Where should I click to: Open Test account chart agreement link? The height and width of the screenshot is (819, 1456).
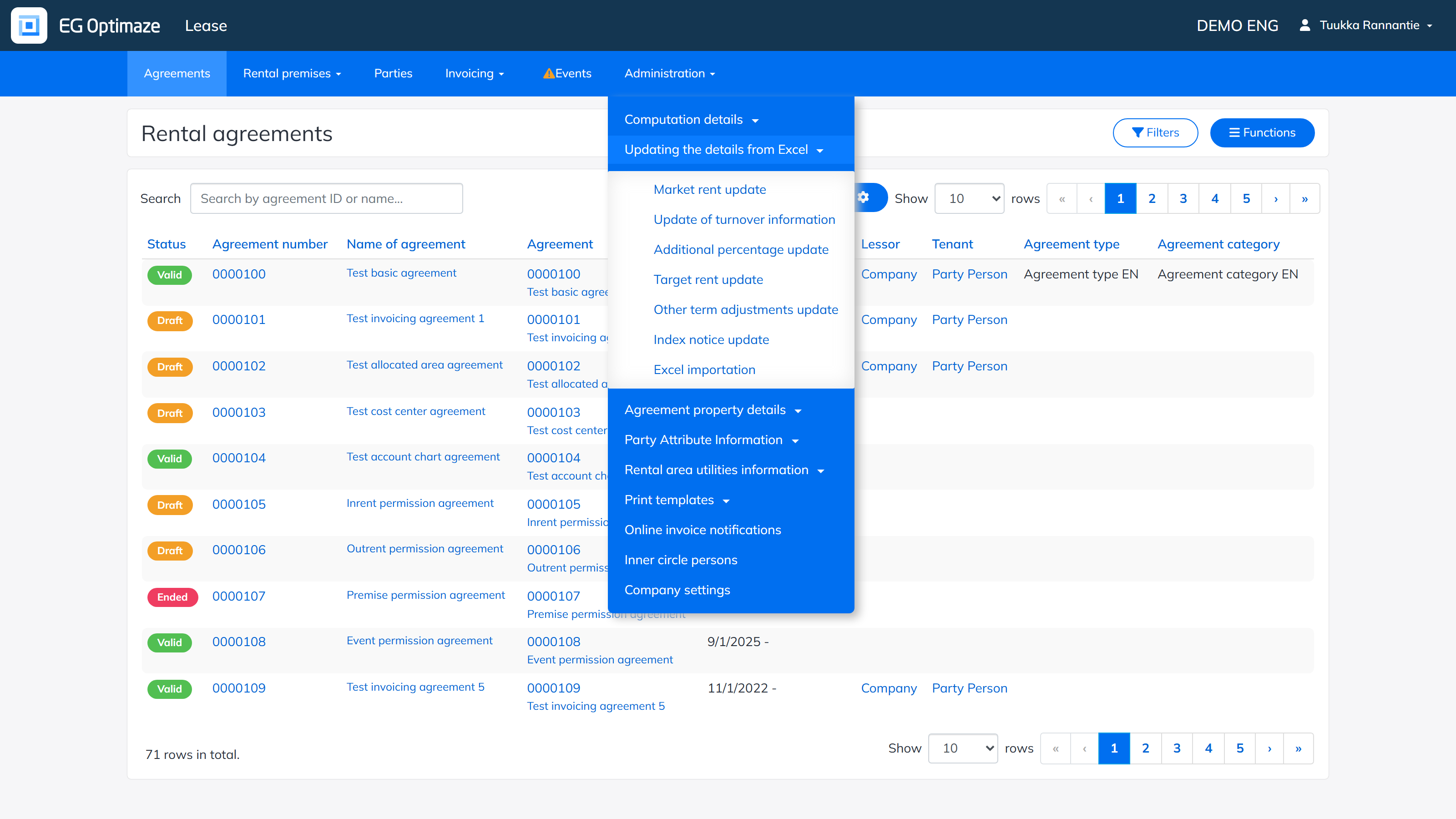coord(423,457)
